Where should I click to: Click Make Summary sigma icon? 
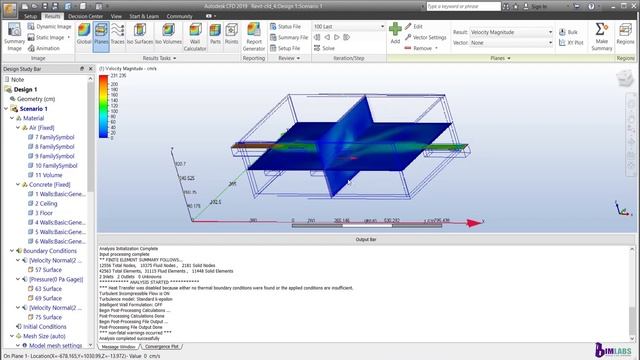point(601,30)
